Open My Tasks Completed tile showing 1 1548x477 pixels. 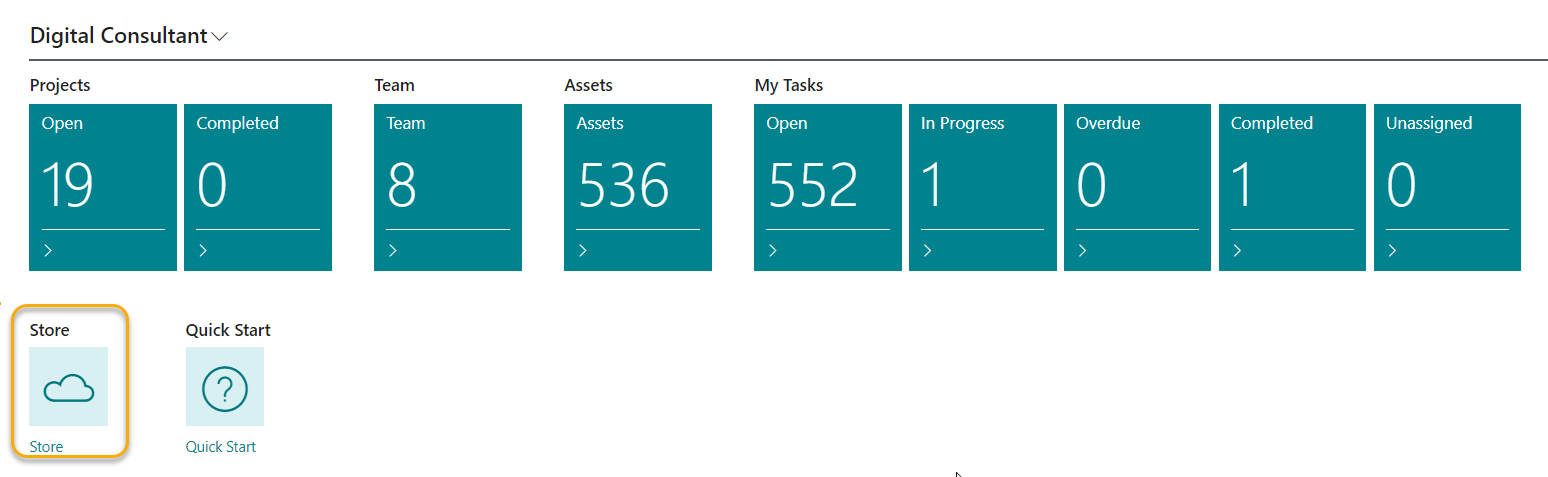click(x=1293, y=187)
